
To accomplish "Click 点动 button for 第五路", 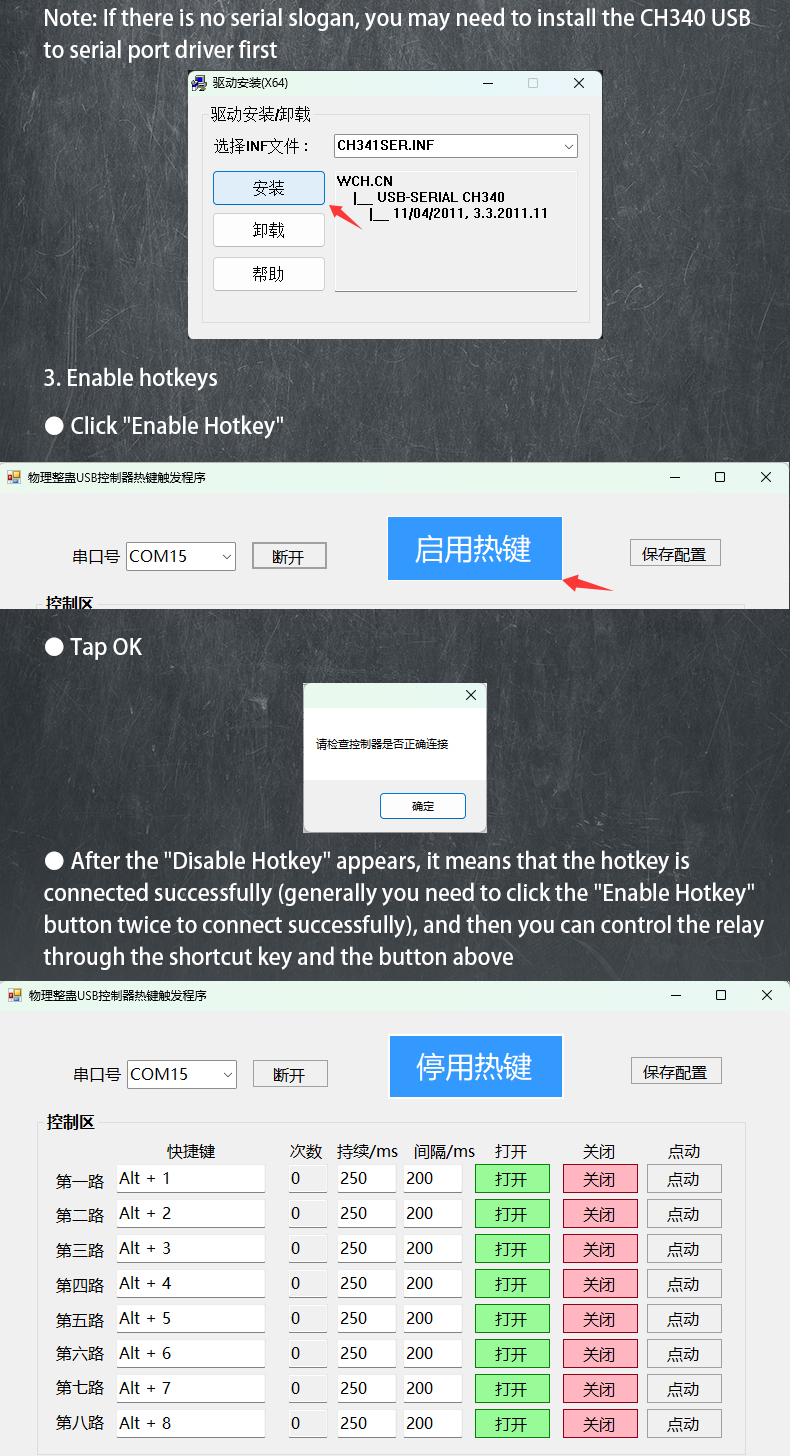I will (x=684, y=1319).
